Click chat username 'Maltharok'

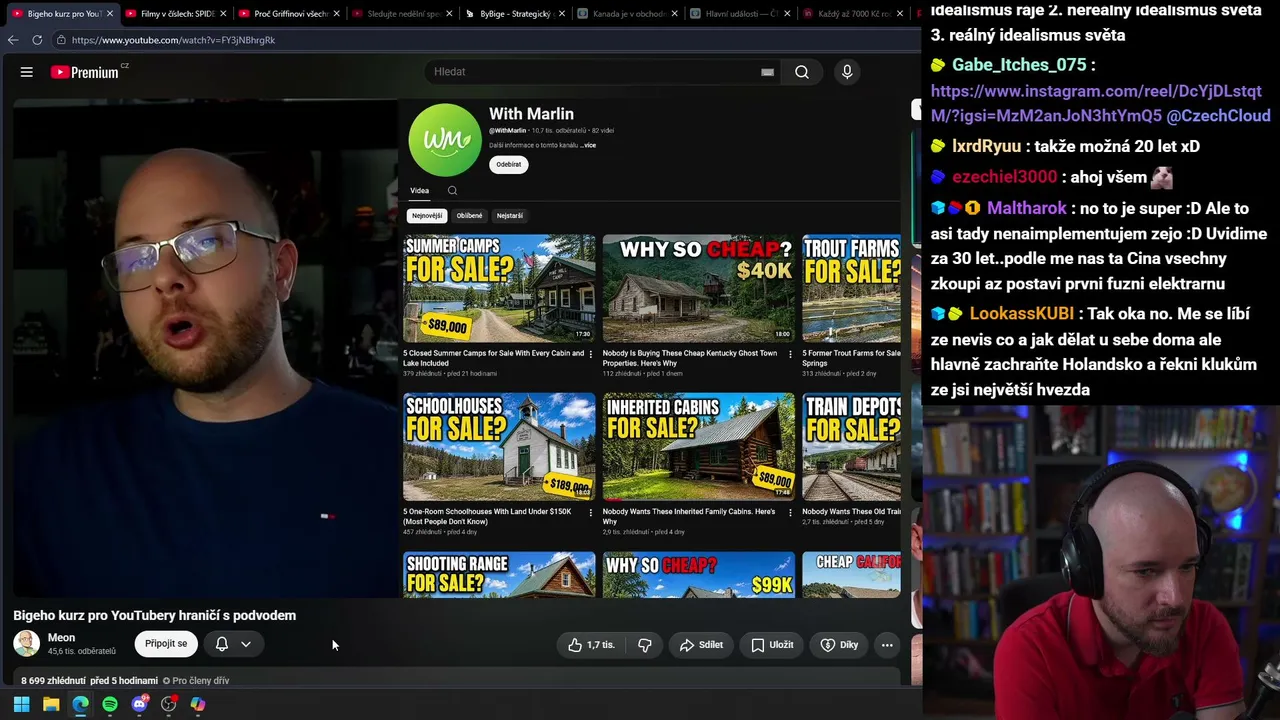pyautogui.click(x=1027, y=209)
